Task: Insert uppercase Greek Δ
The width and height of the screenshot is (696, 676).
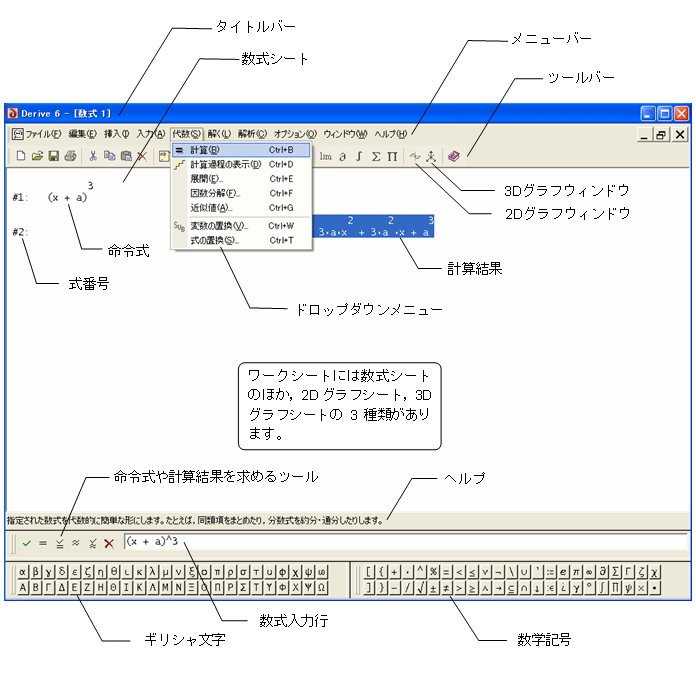Action: pyautogui.click(x=61, y=588)
